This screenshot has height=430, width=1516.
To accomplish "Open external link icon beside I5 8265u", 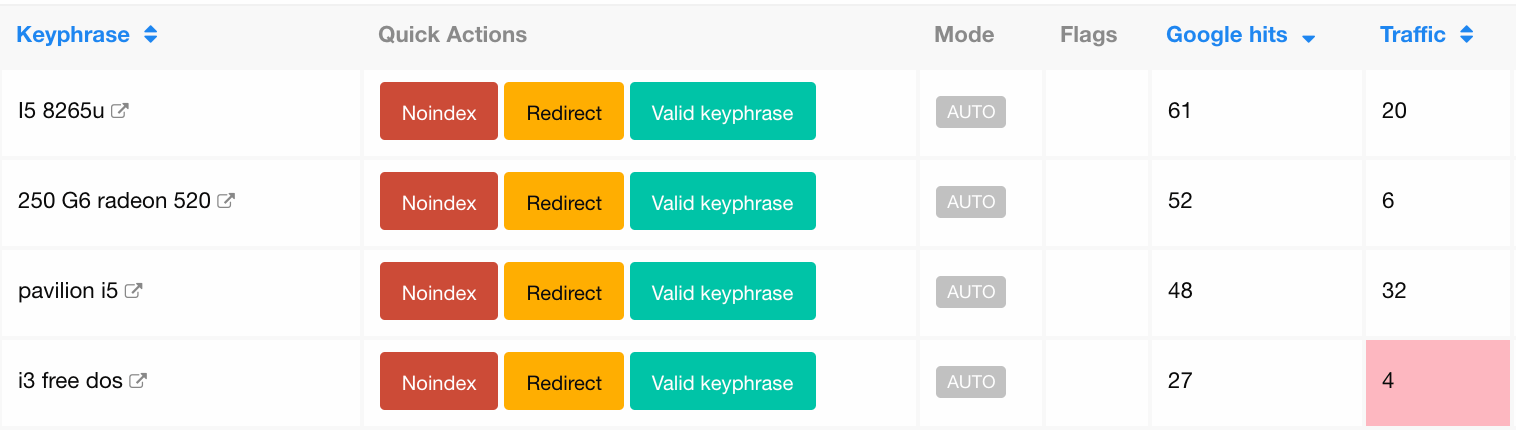I will coord(119,111).
